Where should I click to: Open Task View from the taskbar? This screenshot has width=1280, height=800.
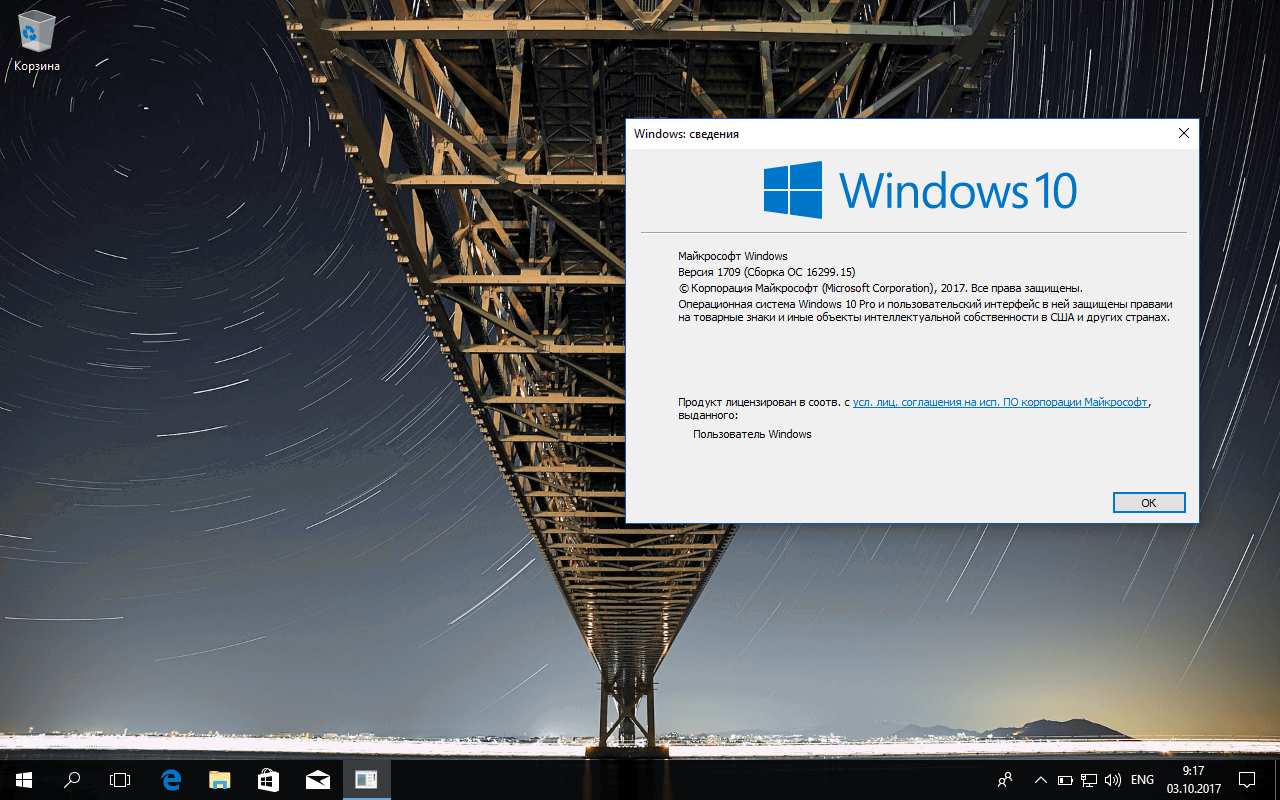point(120,780)
